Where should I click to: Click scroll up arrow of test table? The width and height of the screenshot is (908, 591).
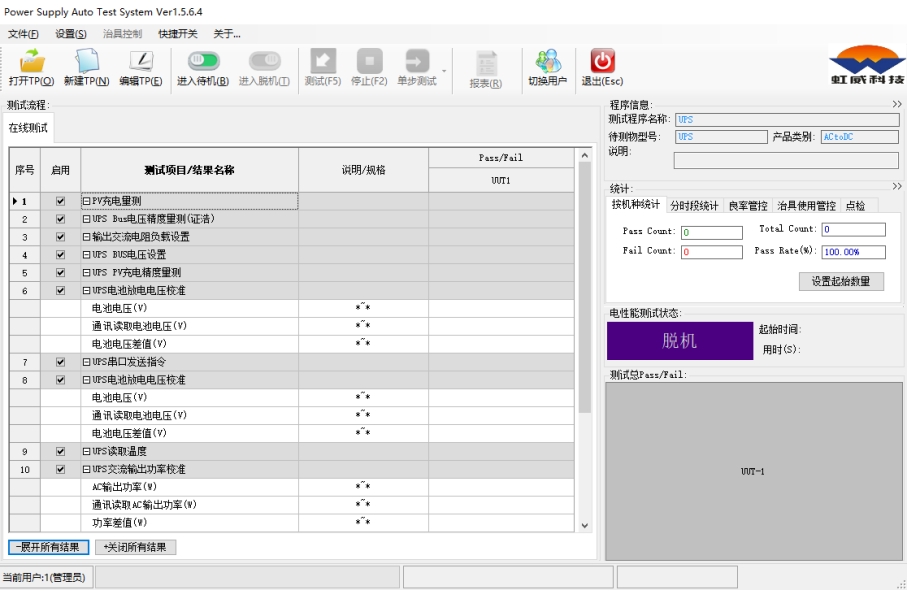pos(584,156)
